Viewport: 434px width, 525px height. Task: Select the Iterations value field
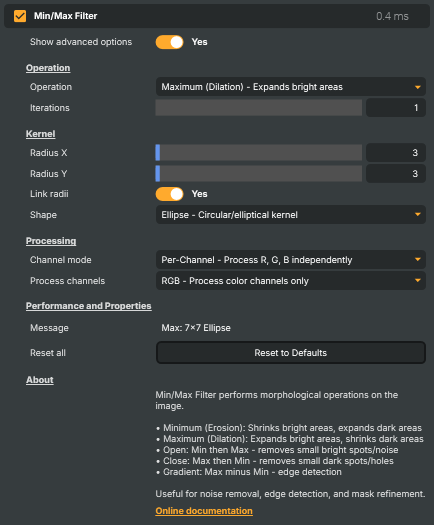click(x=396, y=108)
